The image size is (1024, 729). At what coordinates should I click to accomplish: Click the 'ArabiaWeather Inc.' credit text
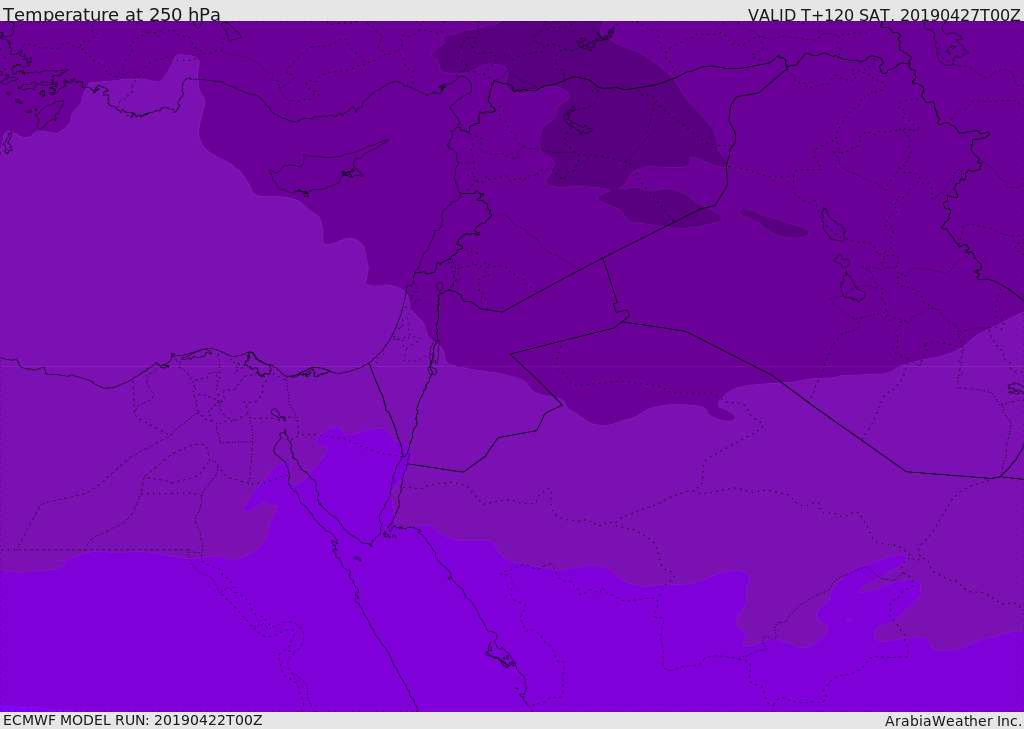954,721
